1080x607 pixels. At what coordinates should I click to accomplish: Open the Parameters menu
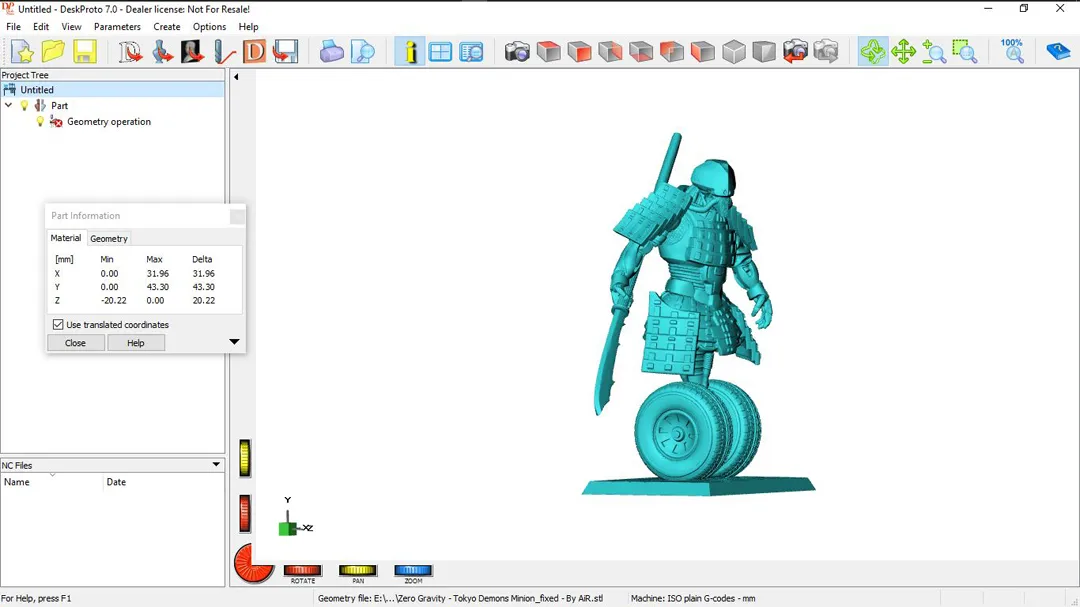[117, 27]
